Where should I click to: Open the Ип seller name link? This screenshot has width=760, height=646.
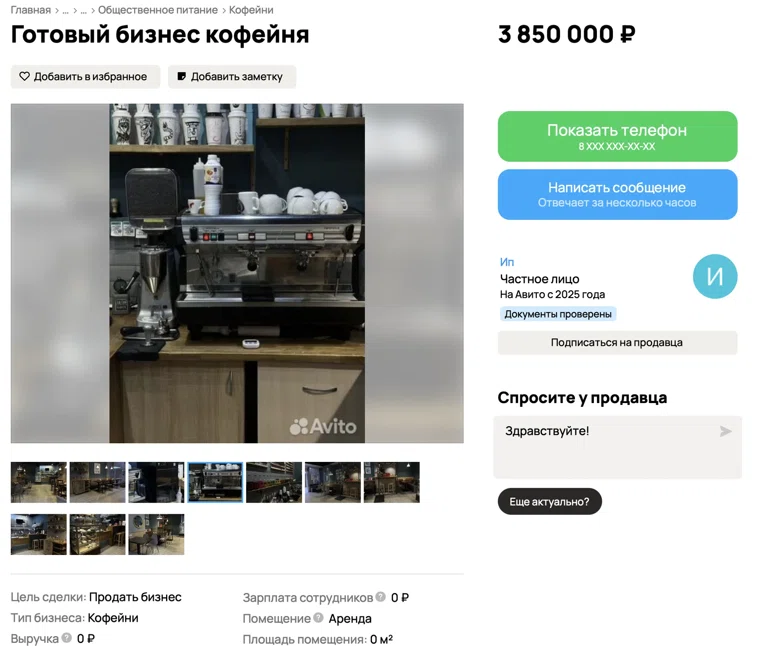(507, 262)
